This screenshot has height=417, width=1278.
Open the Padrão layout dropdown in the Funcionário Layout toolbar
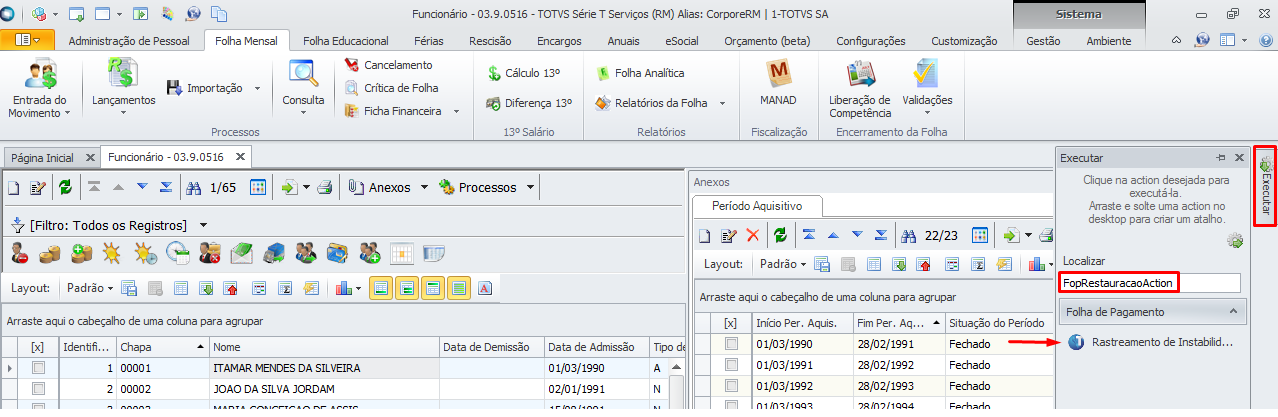coord(90,288)
